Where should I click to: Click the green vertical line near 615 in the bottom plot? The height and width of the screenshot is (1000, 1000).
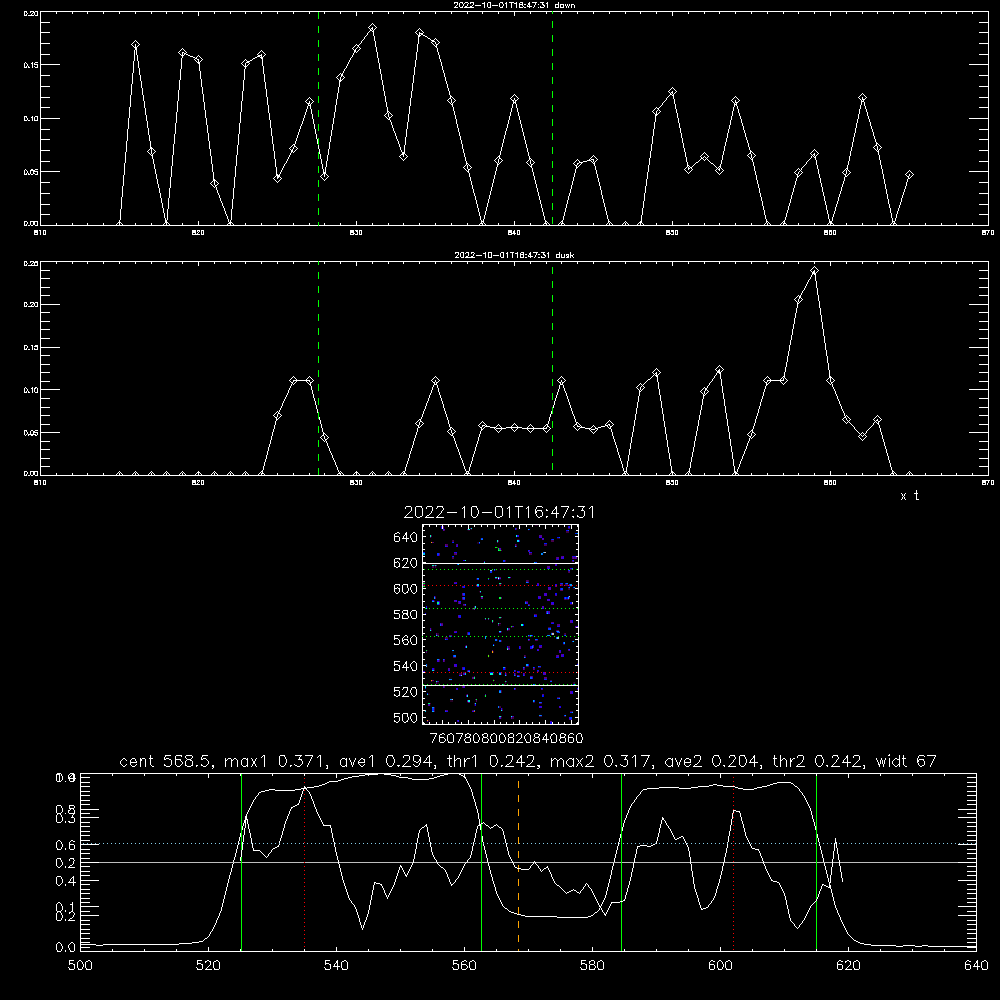pyautogui.click(x=816, y=861)
